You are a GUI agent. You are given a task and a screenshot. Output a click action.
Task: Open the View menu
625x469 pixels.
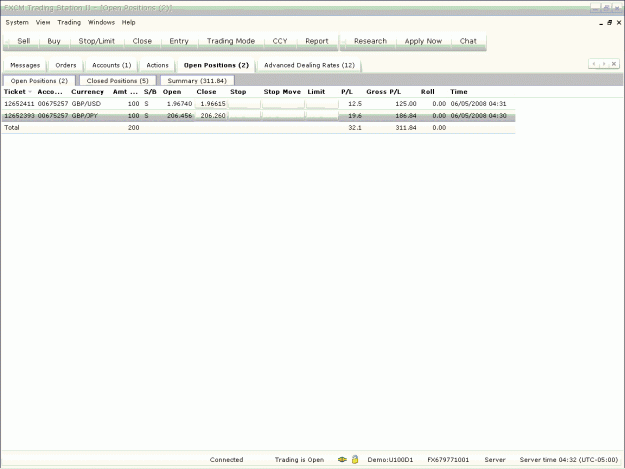[43, 22]
